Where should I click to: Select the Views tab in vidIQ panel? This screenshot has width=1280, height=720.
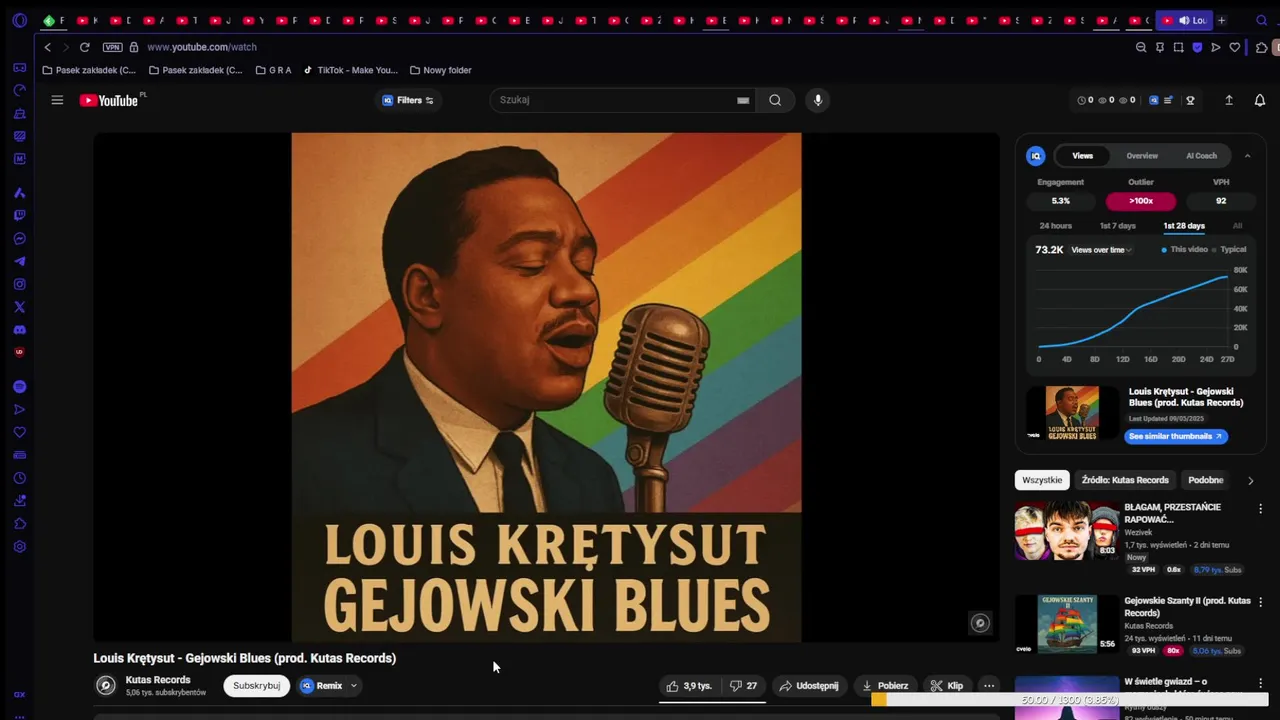pos(1083,156)
